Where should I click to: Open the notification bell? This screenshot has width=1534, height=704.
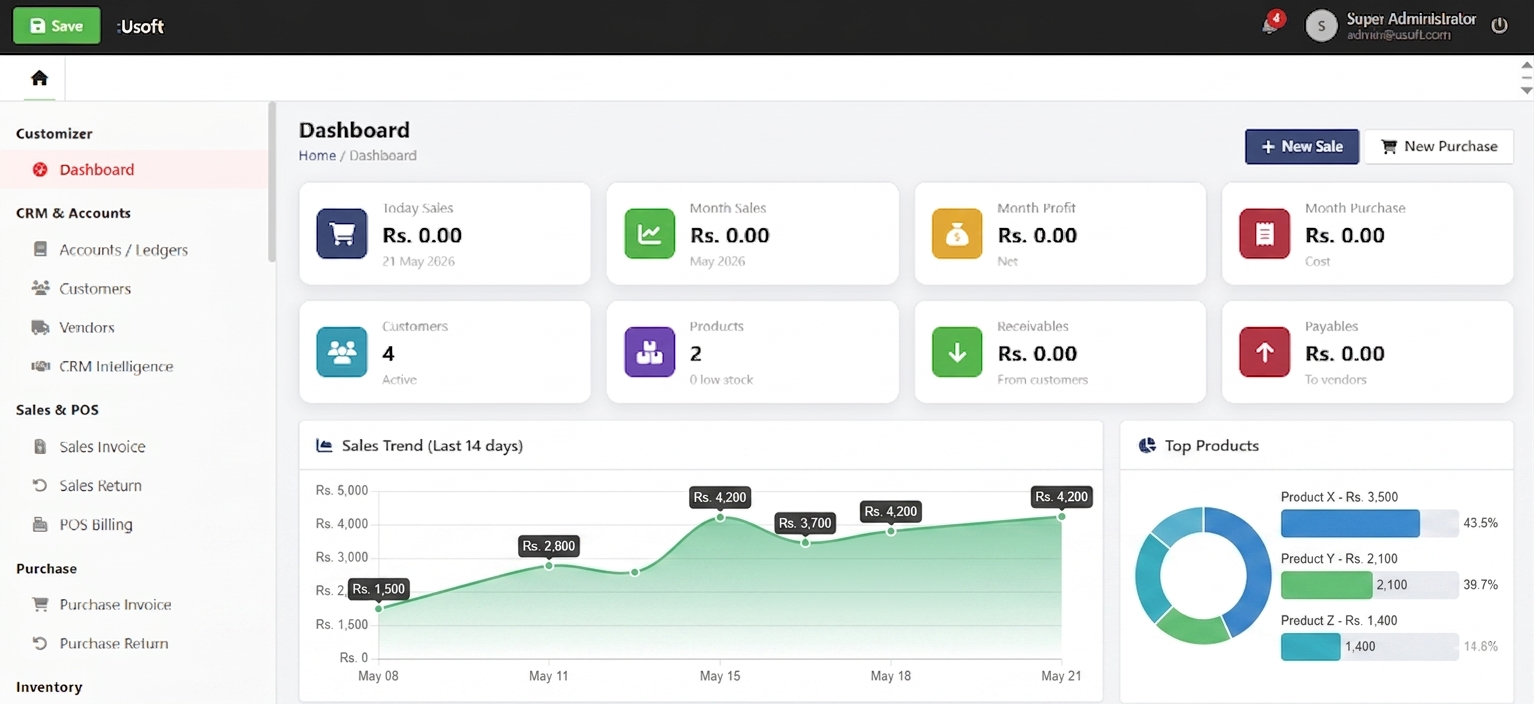1270,25
